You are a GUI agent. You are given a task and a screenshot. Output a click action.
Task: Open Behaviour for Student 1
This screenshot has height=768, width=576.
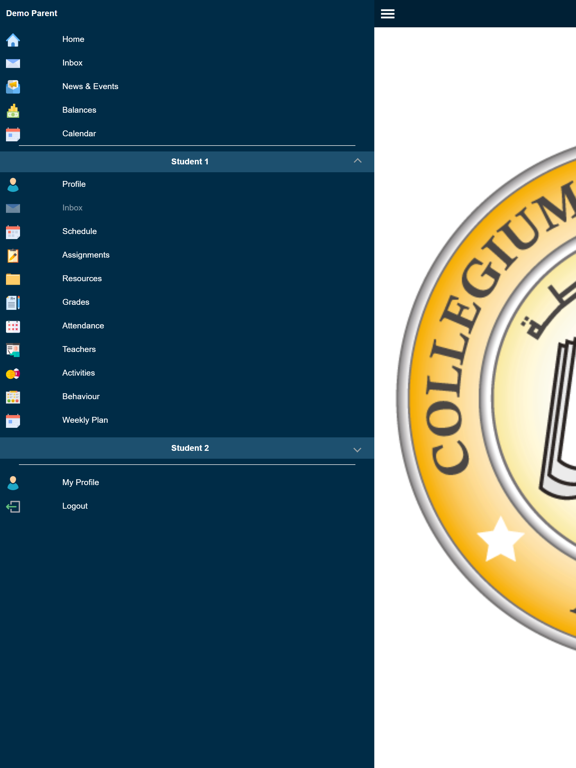pyautogui.click(x=187, y=397)
